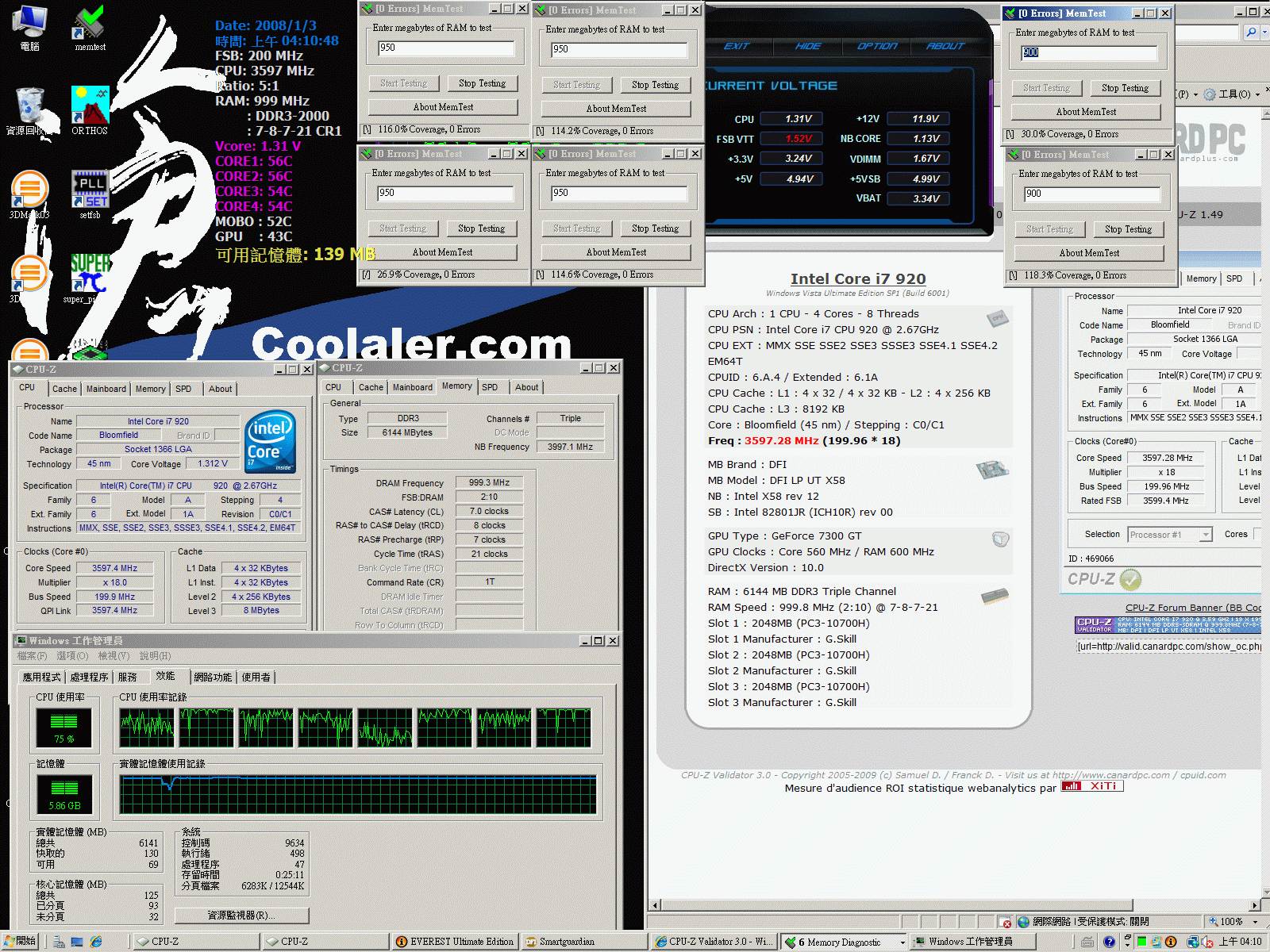Launch the ORTHOS desktop icon
The width and height of the screenshot is (1270, 952).
[90, 111]
